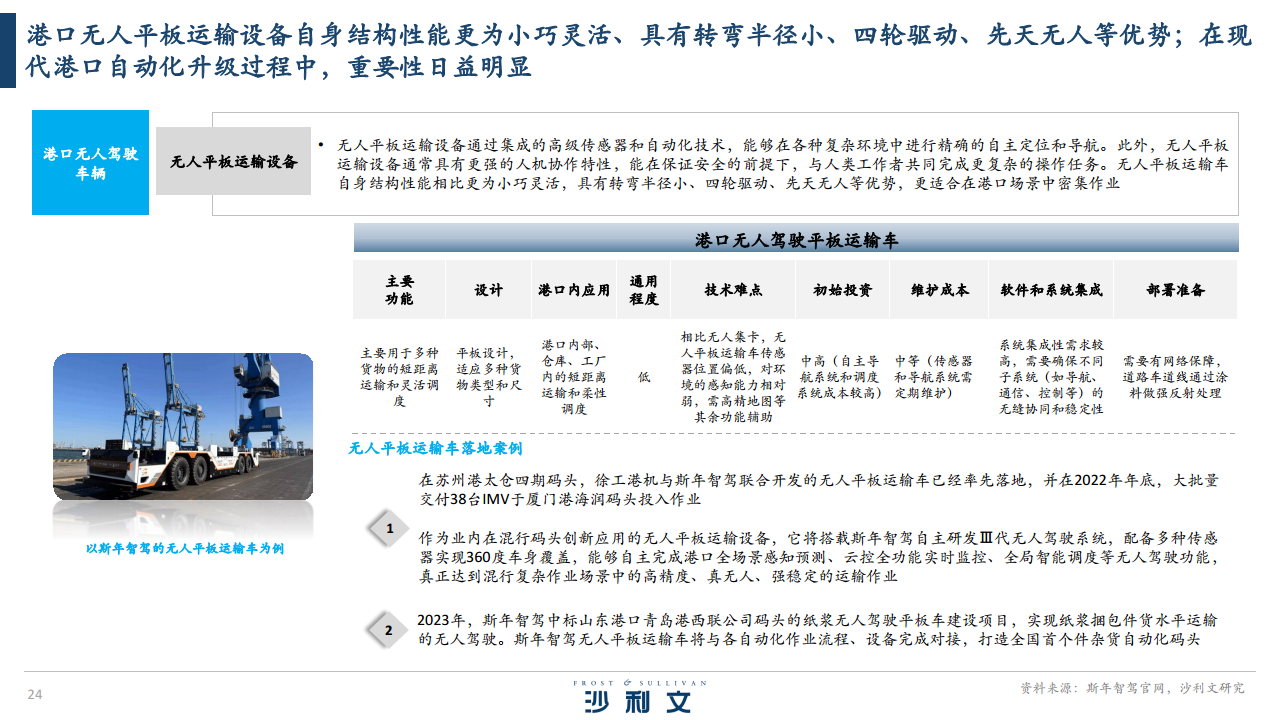Viewport: 1280px width, 720px height.
Task: Click the cell starting 平板设计，适应多种货物
Action: click(x=489, y=377)
